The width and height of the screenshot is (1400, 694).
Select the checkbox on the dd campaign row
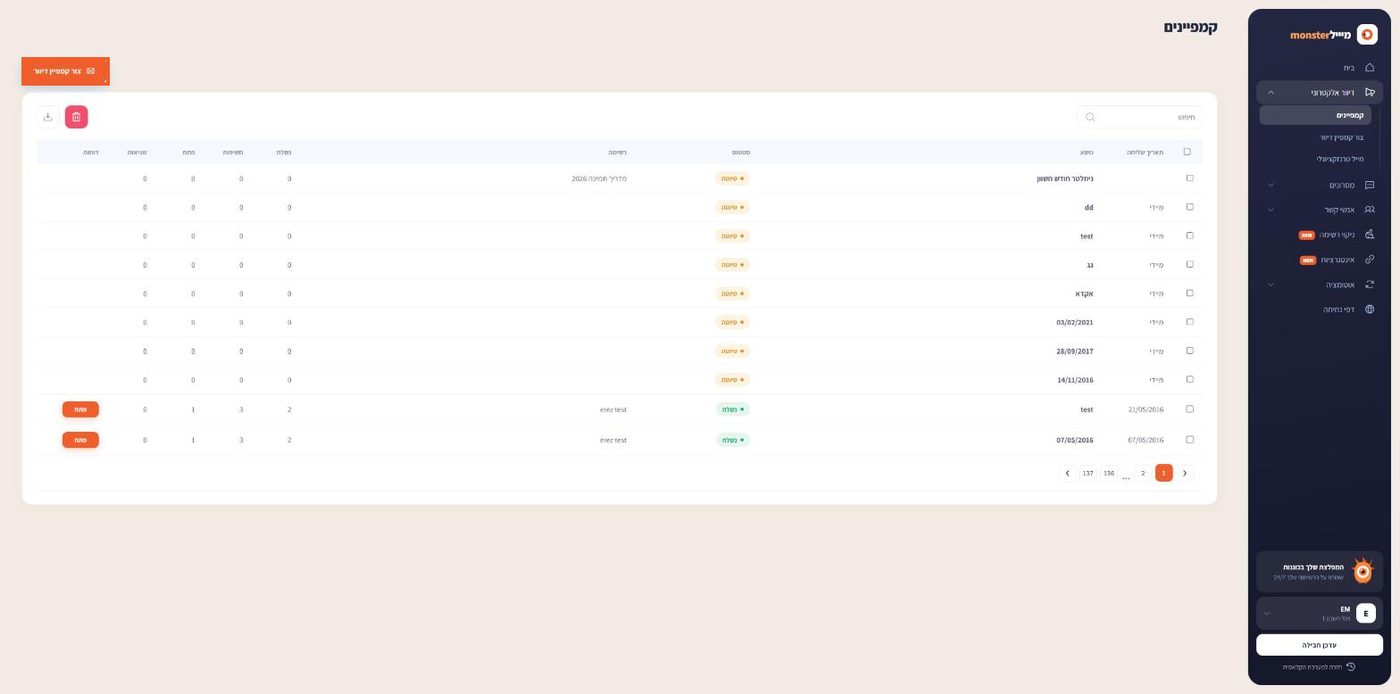1189,207
